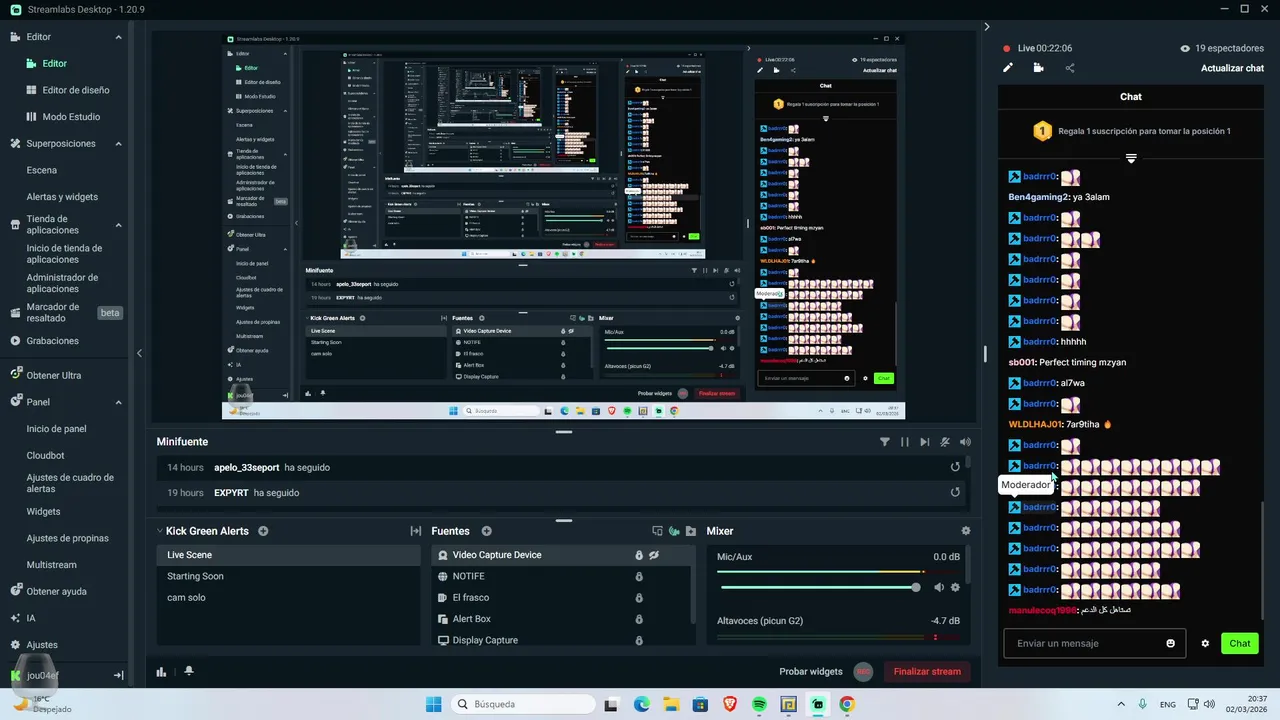Screen dimensions: 1280x720
Task: Click the Minifuente speaker volume icon
Action: (x=965, y=442)
